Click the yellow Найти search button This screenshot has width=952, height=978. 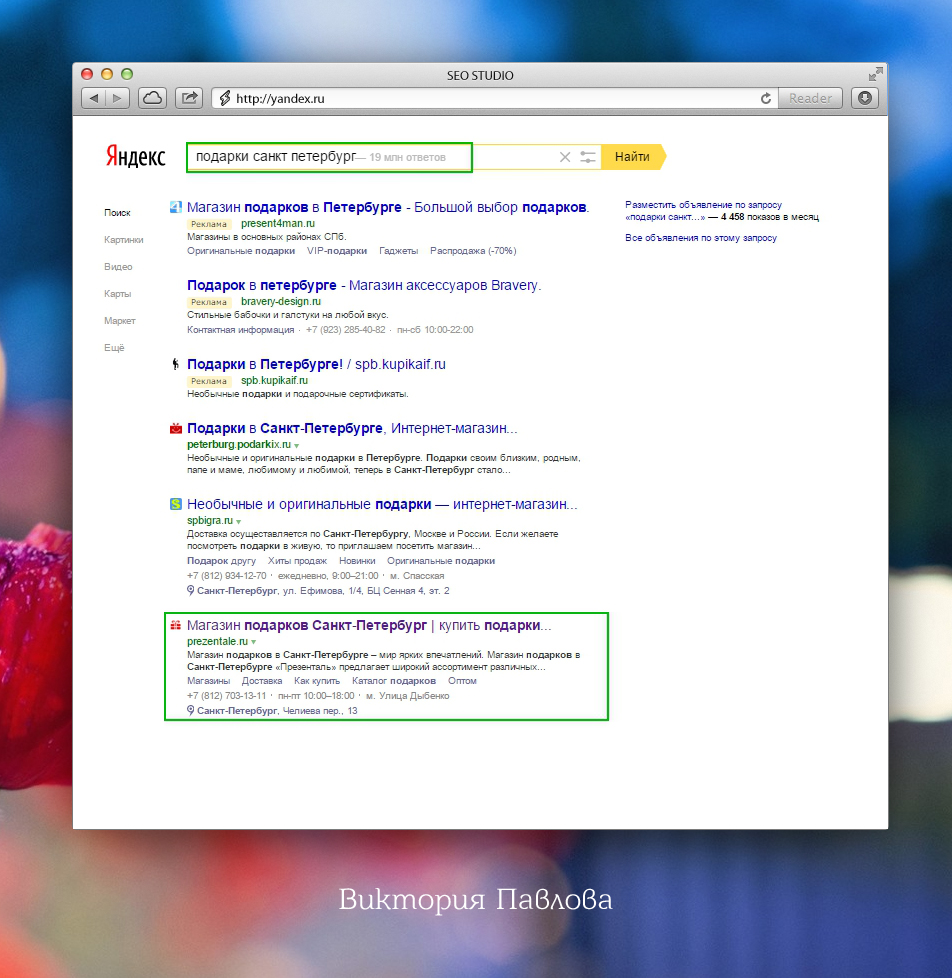coord(633,157)
